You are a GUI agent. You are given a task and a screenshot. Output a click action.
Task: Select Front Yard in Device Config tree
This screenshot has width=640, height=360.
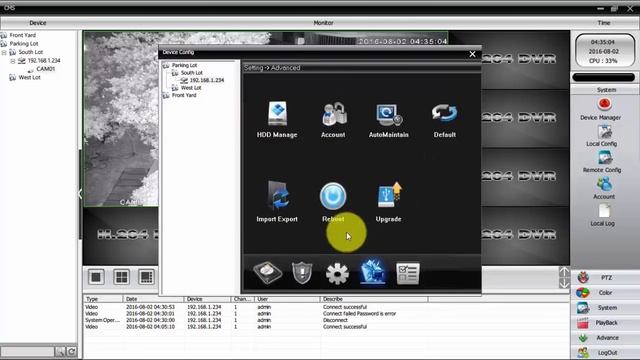pyautogui.click(x=184, y=95)
